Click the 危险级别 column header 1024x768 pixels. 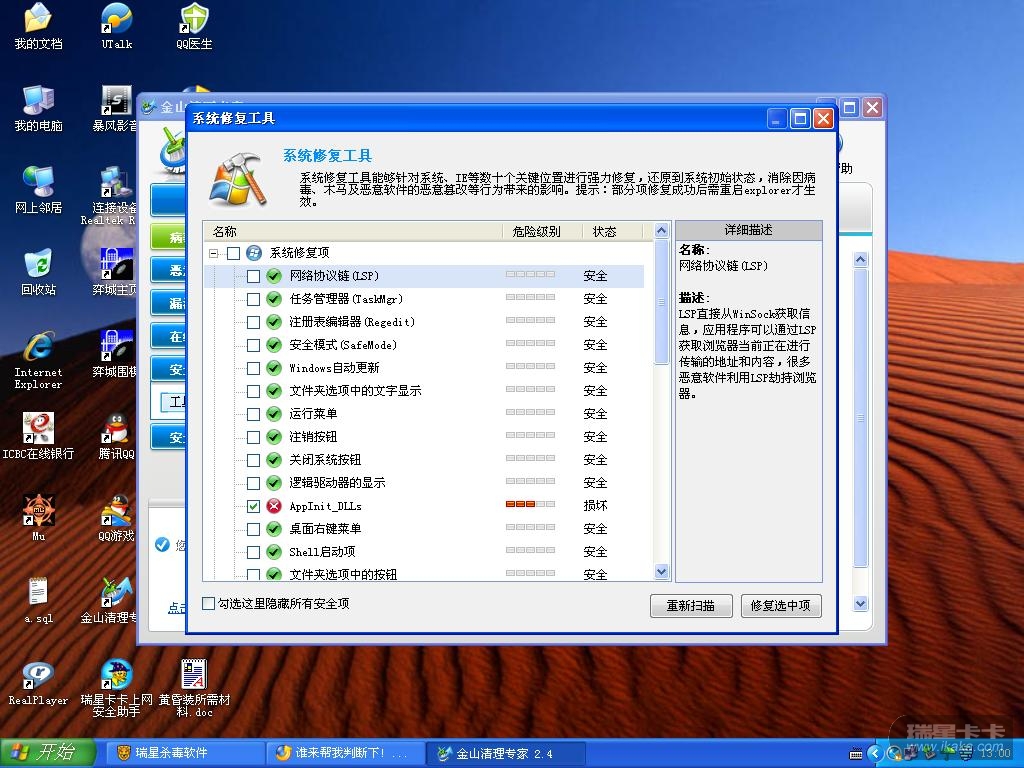541,231
